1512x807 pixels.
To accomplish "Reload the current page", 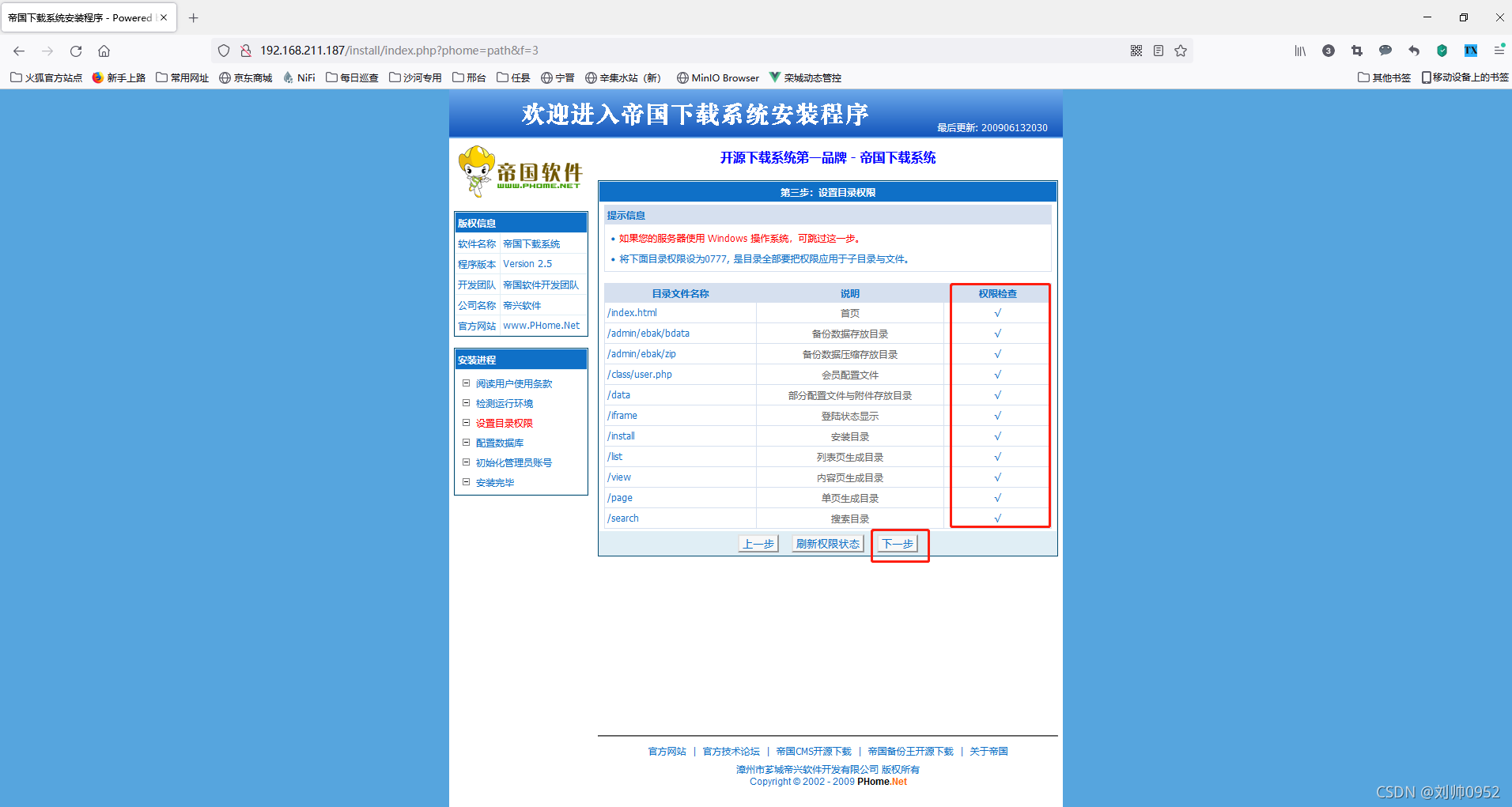I will coord(76,51).
